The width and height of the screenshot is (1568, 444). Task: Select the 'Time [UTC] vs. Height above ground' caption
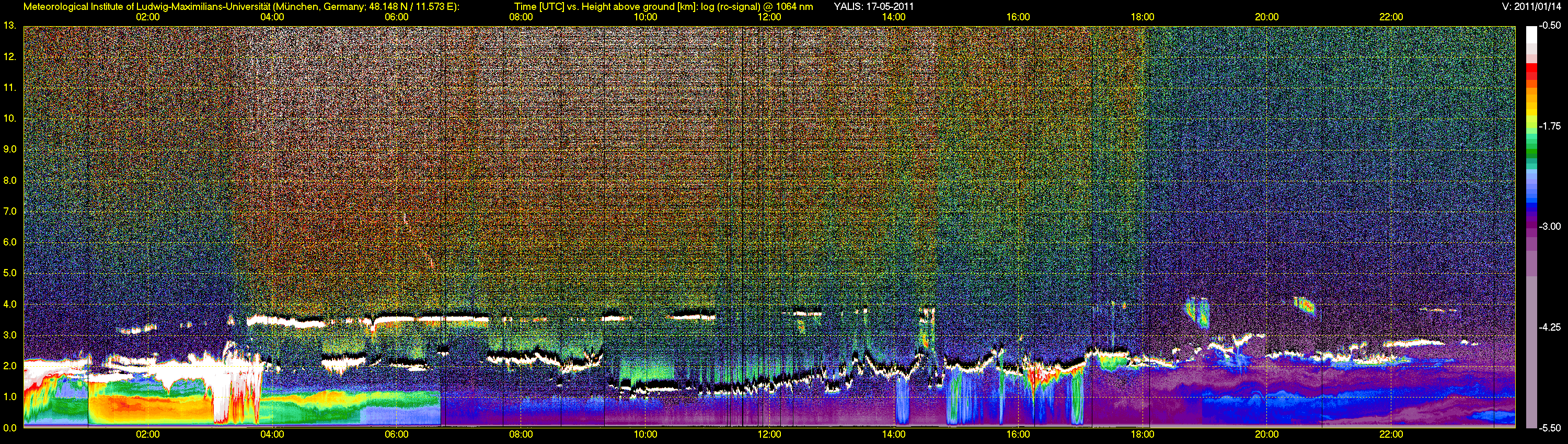click(x=663, y=7)
